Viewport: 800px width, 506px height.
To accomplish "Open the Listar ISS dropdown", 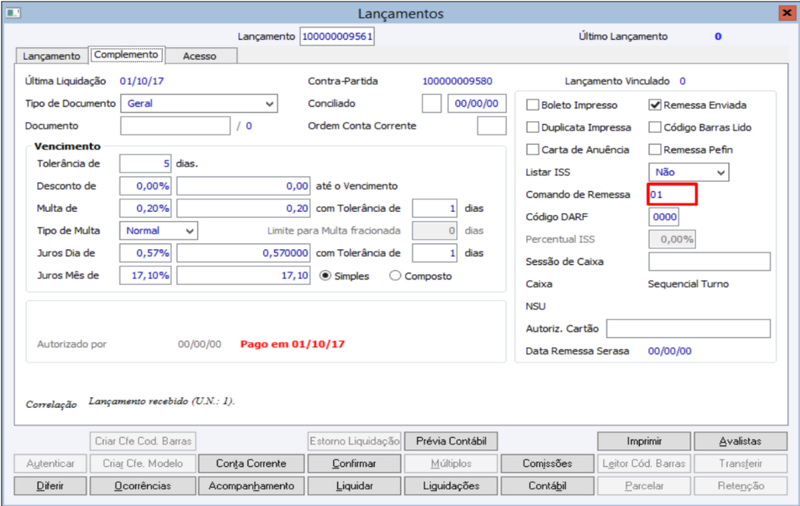I will 689,172.
